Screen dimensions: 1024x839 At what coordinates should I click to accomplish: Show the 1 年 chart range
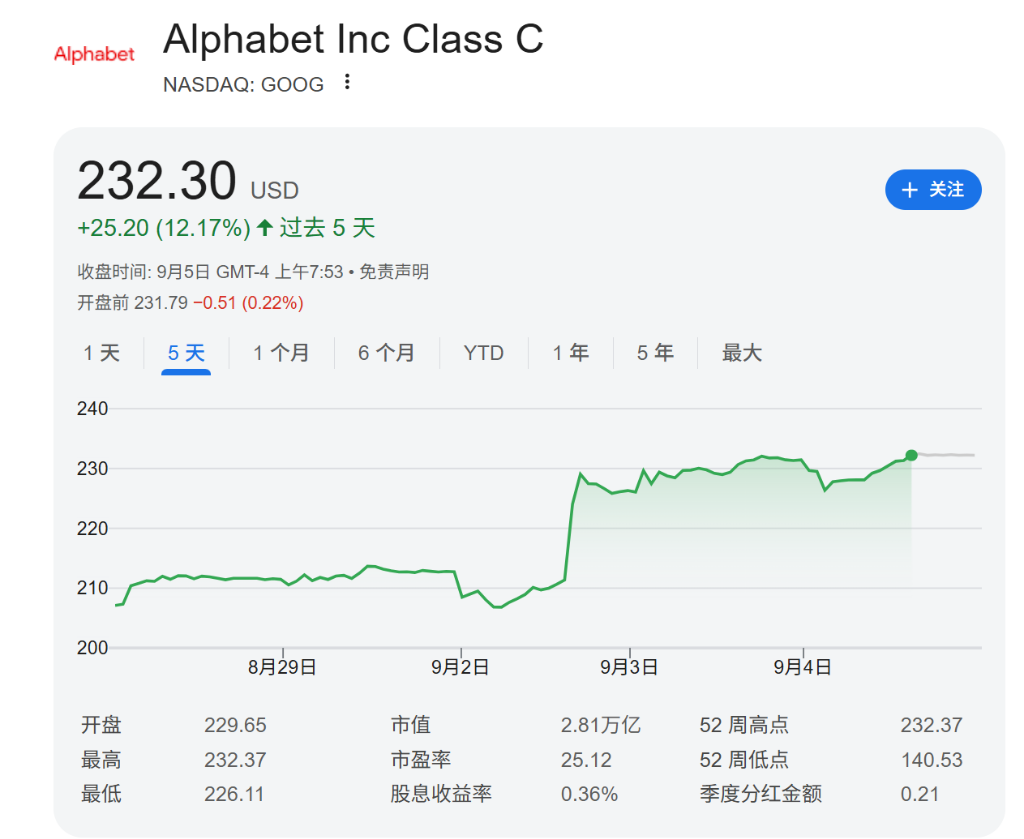(571, 353)
